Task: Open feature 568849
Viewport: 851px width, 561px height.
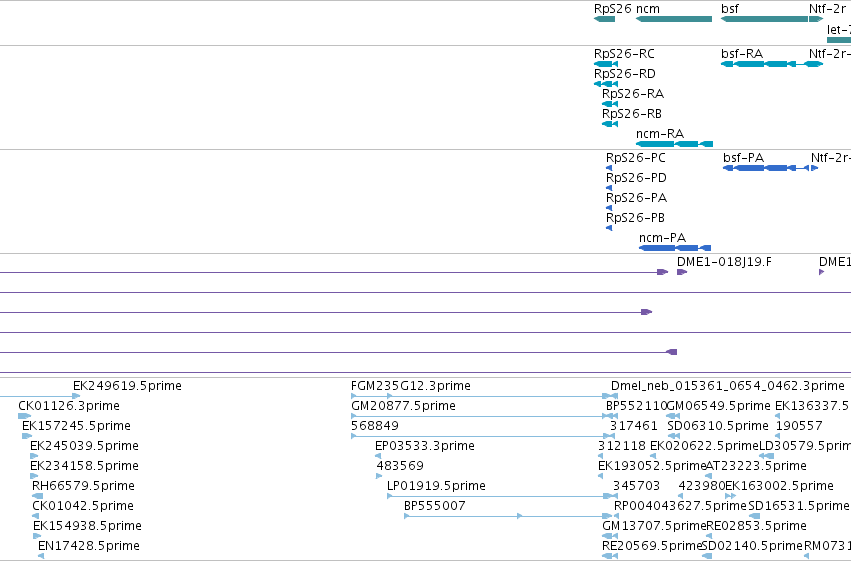Action: 375,426
